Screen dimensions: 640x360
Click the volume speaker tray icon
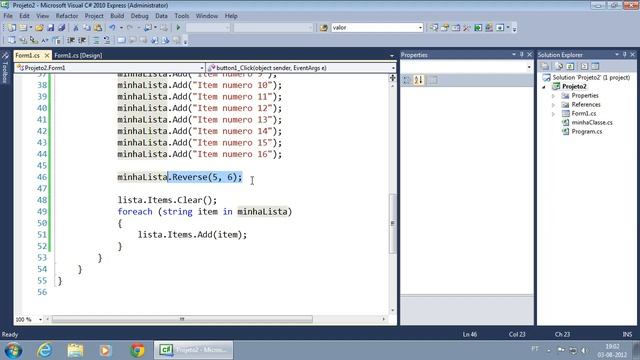pos(584,350)
